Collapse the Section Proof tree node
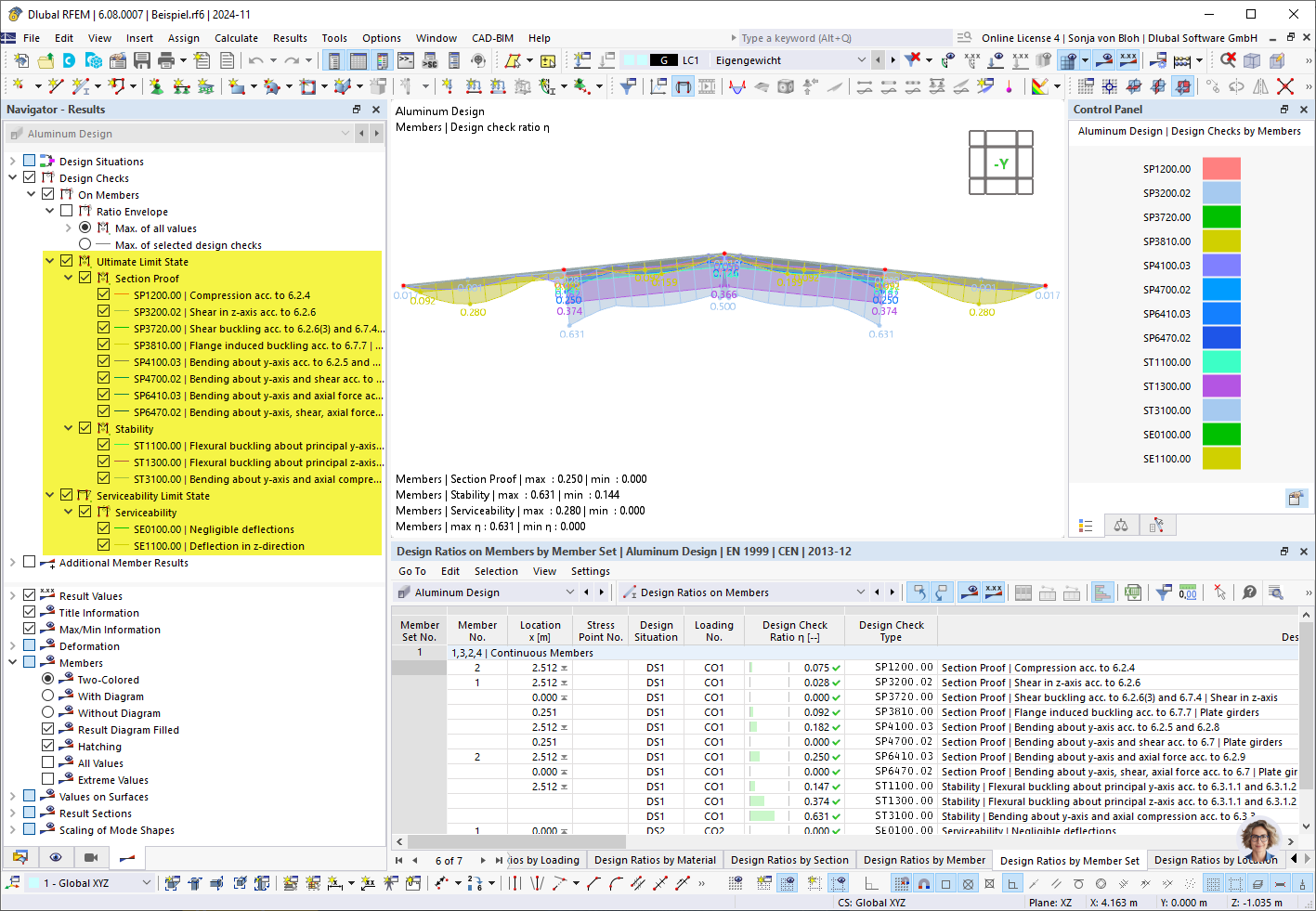Viewport: 1316px width, 911px height. [x=68, y=278]
